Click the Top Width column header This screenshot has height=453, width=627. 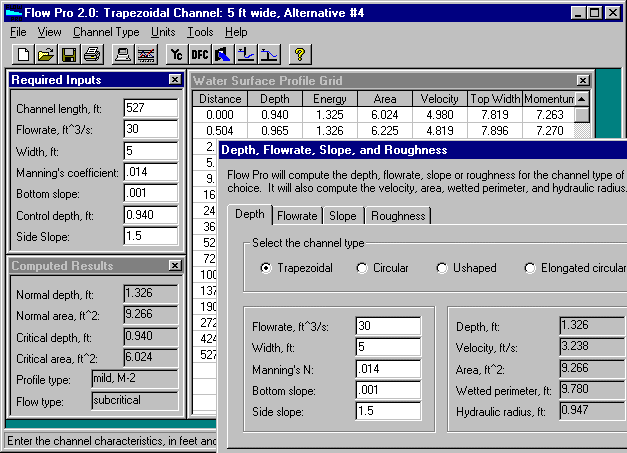495,99
